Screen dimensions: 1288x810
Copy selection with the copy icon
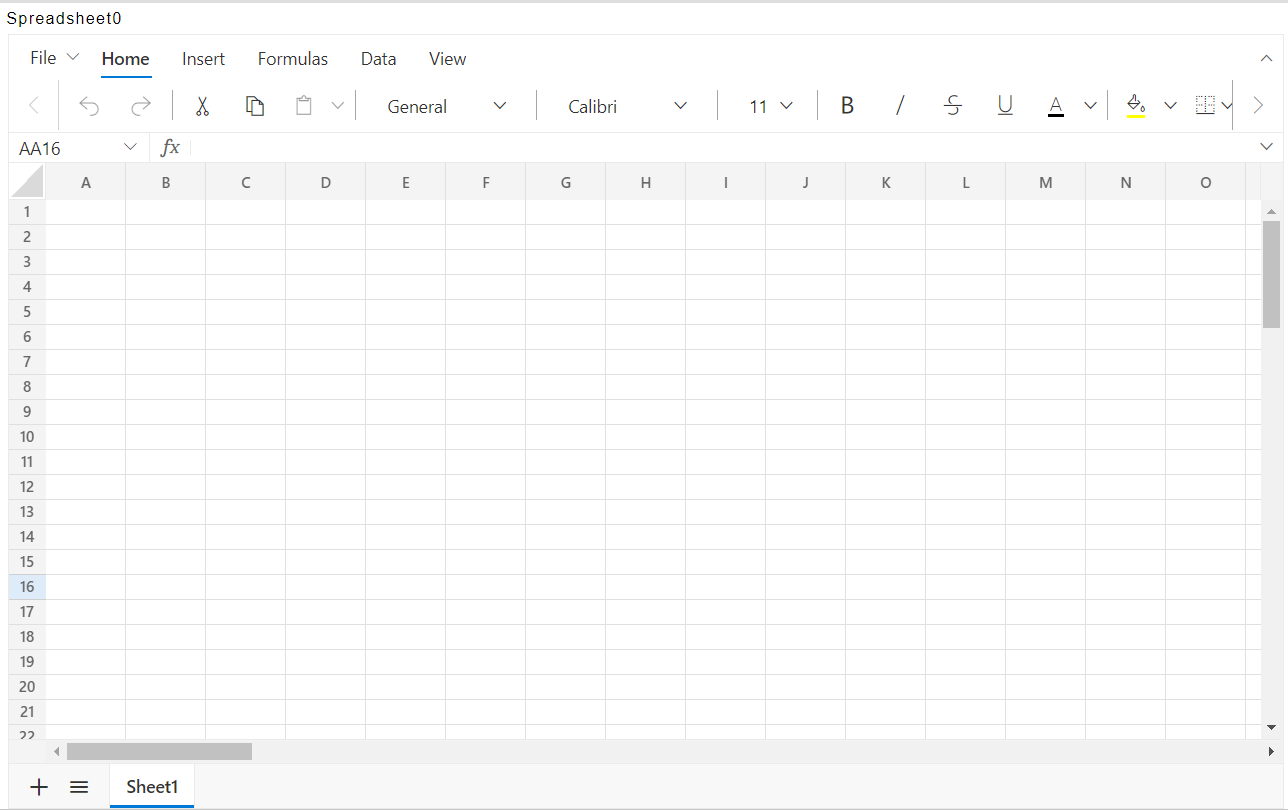pyautogui.click(x=255, y=106)
